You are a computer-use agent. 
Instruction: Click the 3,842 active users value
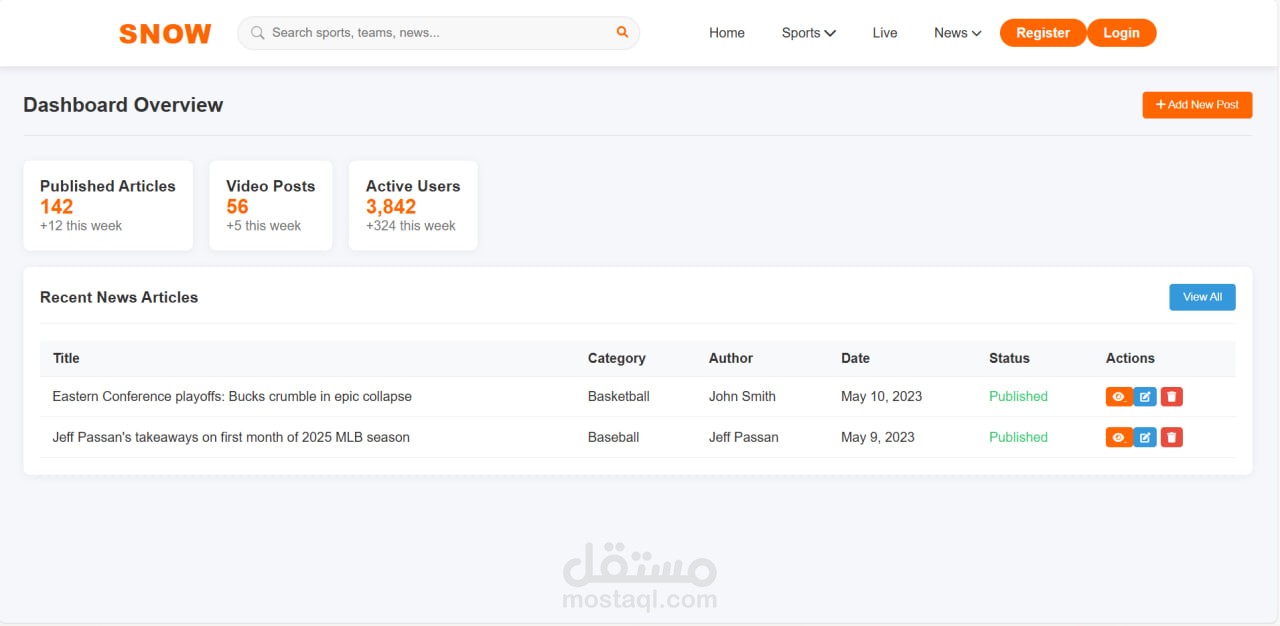[391, 207]
